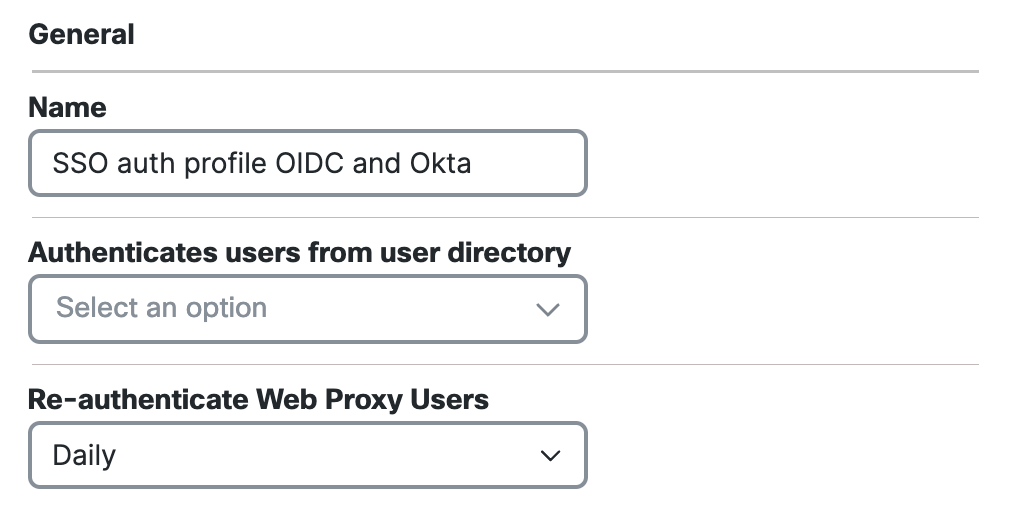The width and height of the screenshot is (1010, 516).
Task: Open the 'Select an option' dropdown
Action: (308, 309)
